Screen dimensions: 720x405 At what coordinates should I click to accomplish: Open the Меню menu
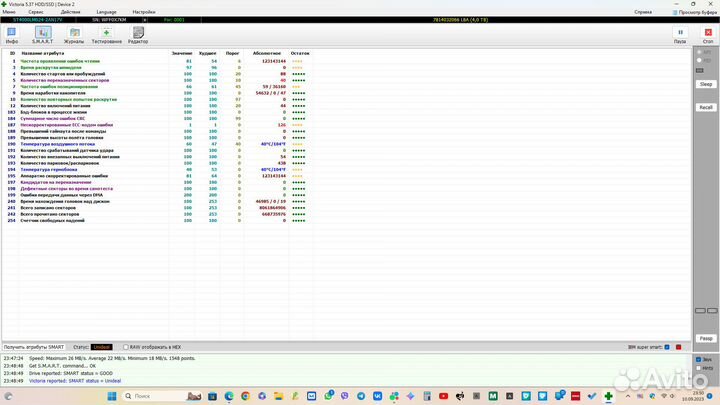9,12
